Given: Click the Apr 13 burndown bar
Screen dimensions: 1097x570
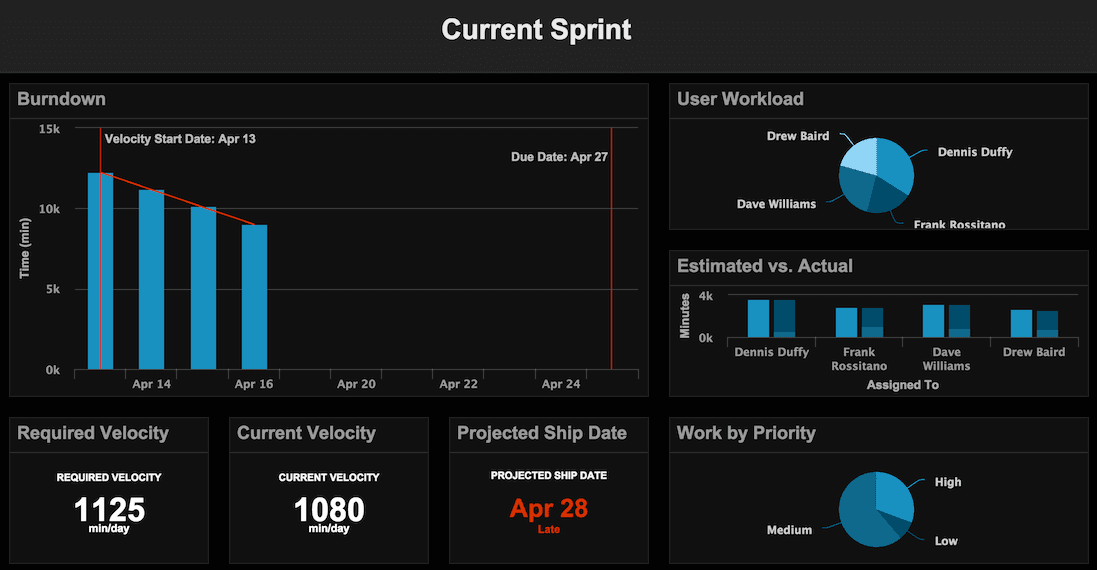Looking at the screenshot, I should (100, 271).
